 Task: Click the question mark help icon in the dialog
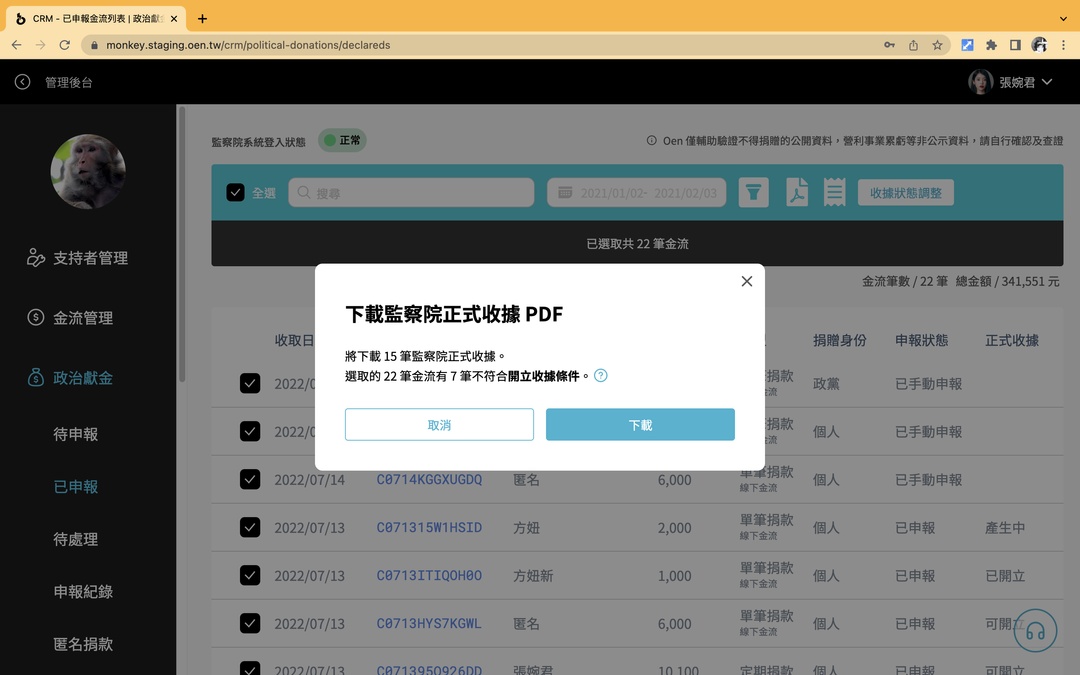coord(599,376)
